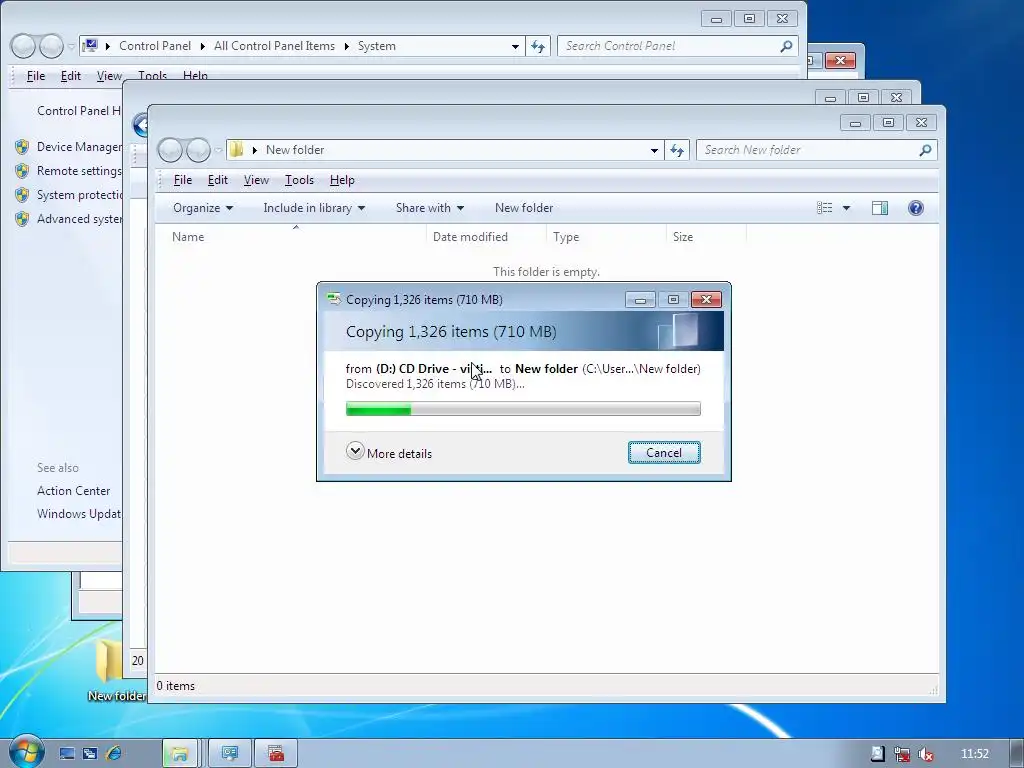Screen dimensions: 1024x768
Task: Expand More details in copy dialog
Action: [389, 453]
